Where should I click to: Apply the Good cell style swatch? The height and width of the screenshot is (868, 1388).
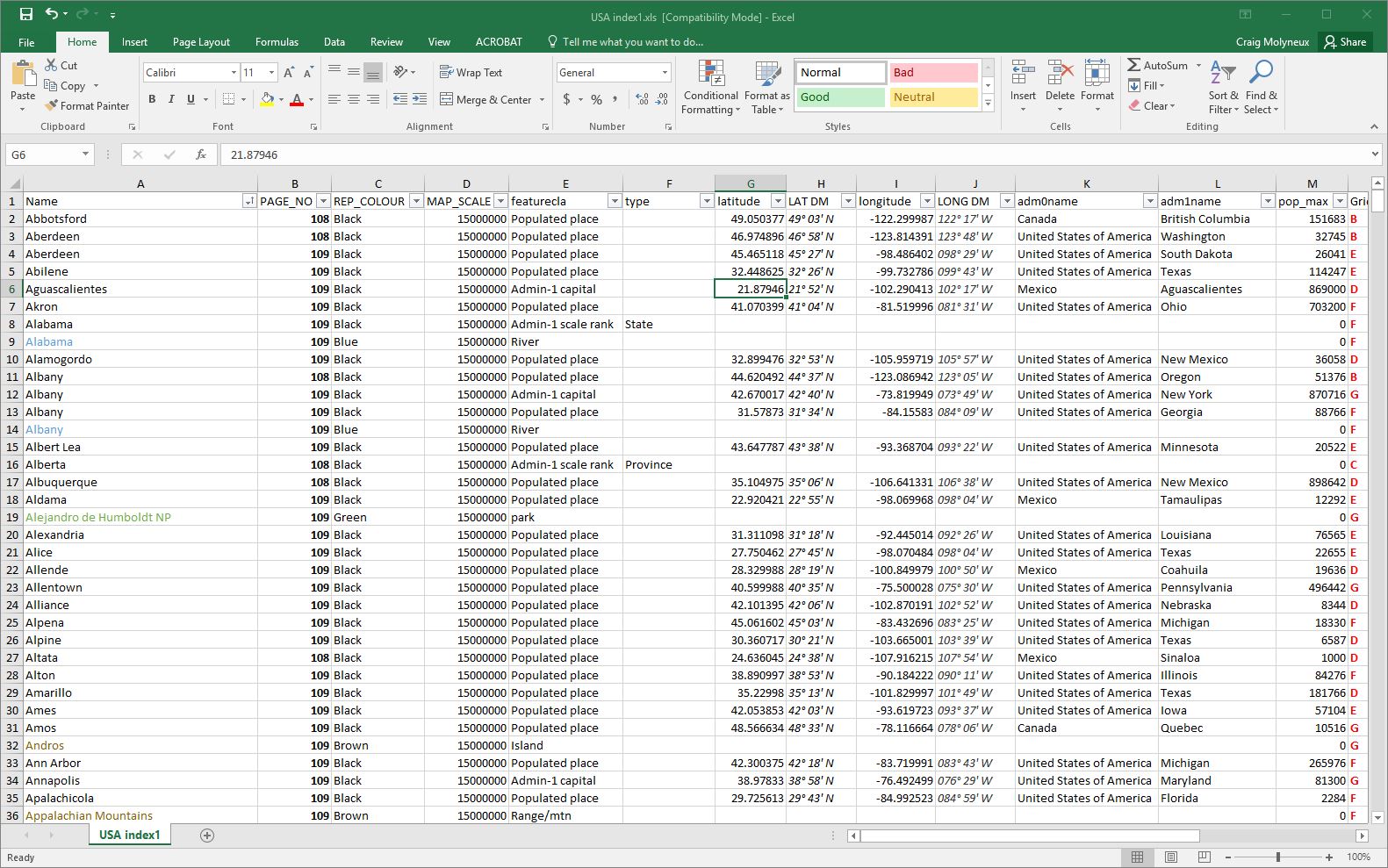tap(841, 97)
